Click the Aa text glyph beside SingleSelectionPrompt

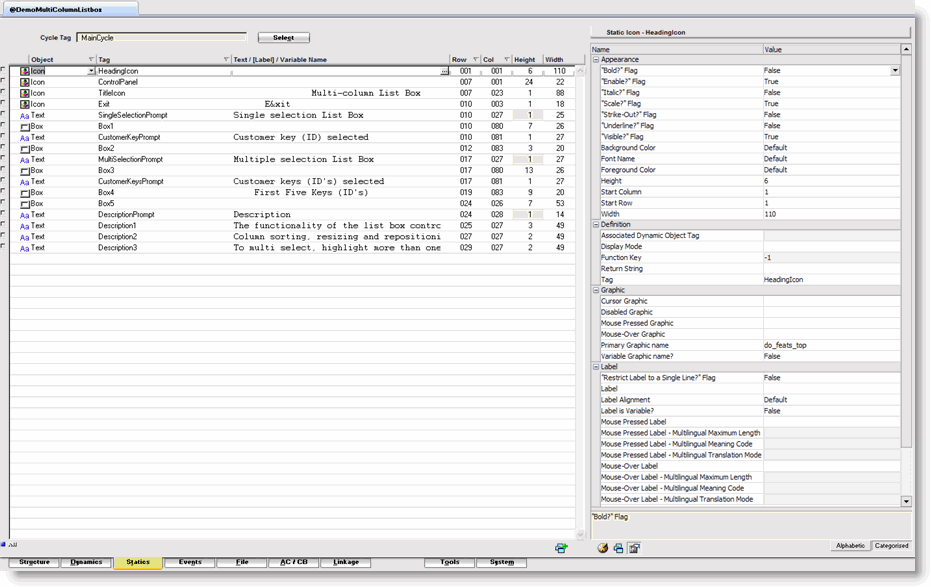pos(24,116)
